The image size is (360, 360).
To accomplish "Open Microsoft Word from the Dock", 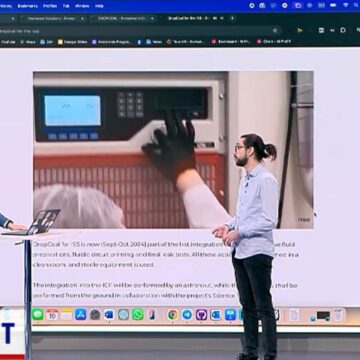I will tap(109, 314).
